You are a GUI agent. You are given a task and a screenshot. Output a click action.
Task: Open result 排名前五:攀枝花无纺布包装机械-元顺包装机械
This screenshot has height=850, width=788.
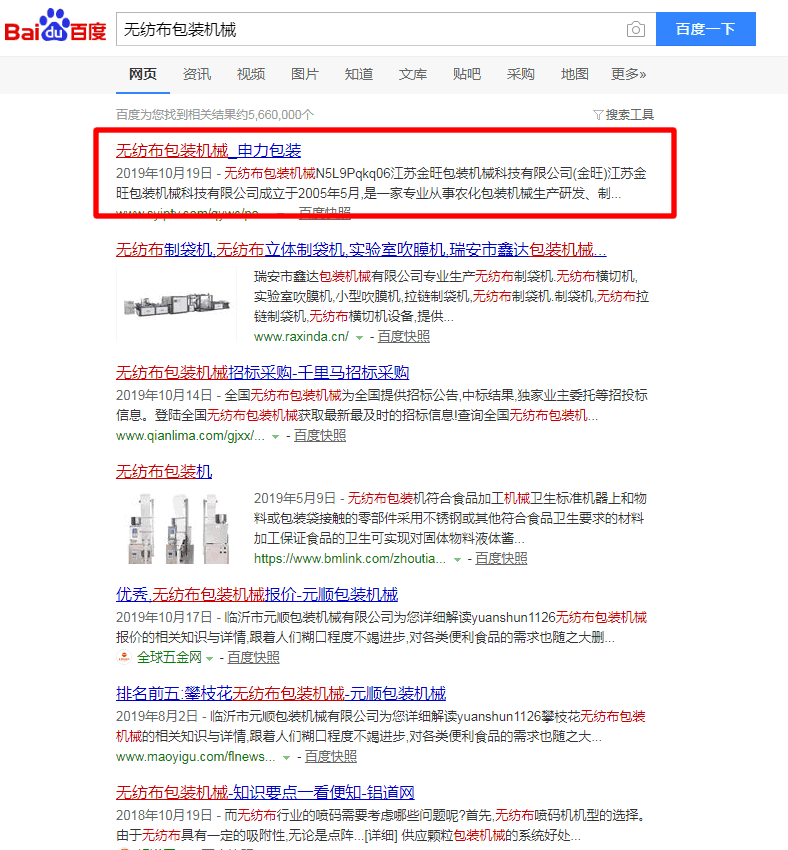tap(281, 693)
